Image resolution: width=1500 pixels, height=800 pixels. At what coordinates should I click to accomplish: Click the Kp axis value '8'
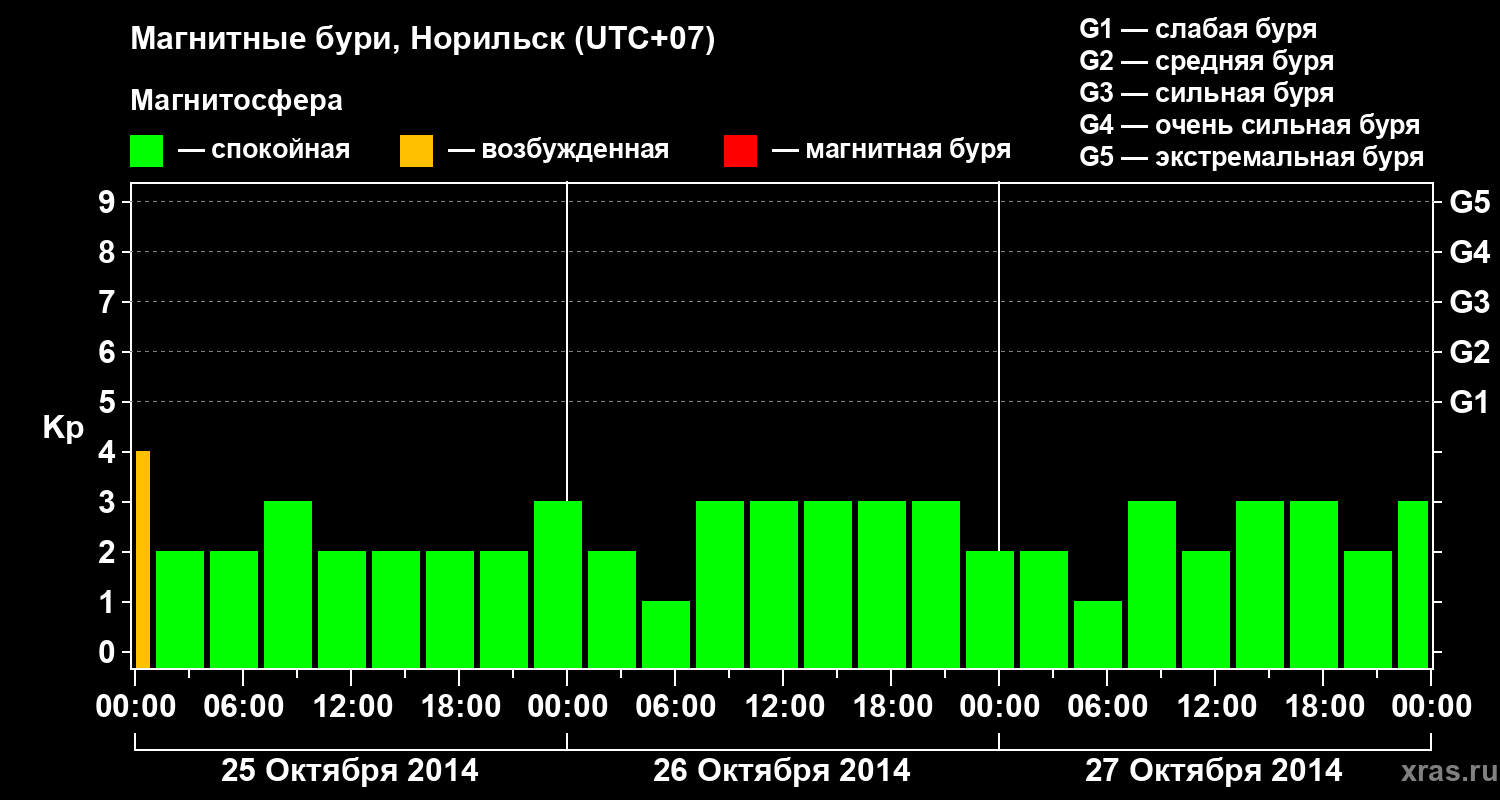tap(109, 252)
